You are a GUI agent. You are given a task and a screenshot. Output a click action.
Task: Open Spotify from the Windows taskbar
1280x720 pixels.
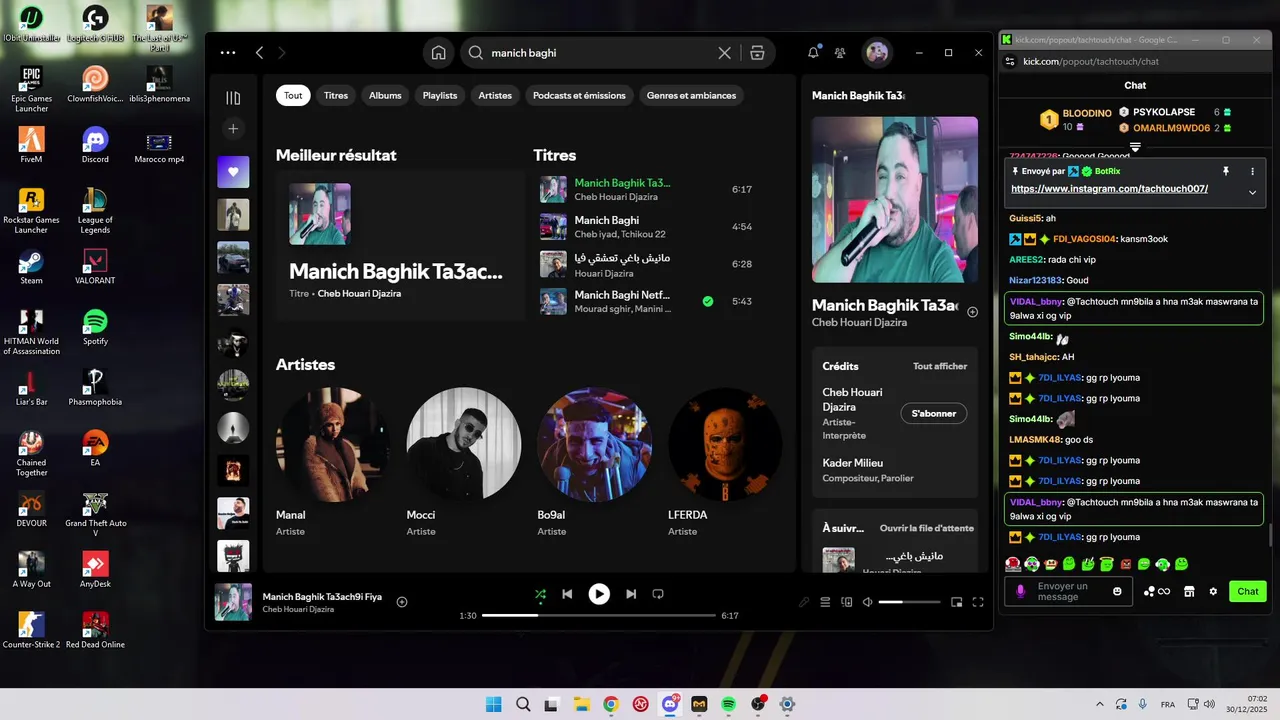click(728, 704)
